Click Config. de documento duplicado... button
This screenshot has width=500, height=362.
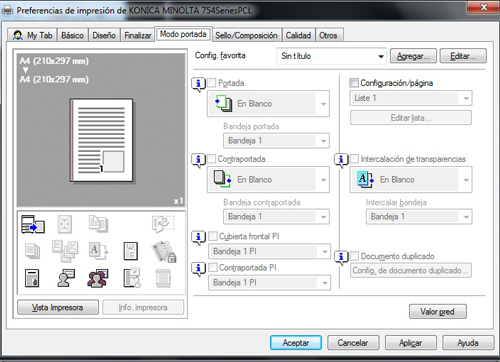[x=411, y=270]
